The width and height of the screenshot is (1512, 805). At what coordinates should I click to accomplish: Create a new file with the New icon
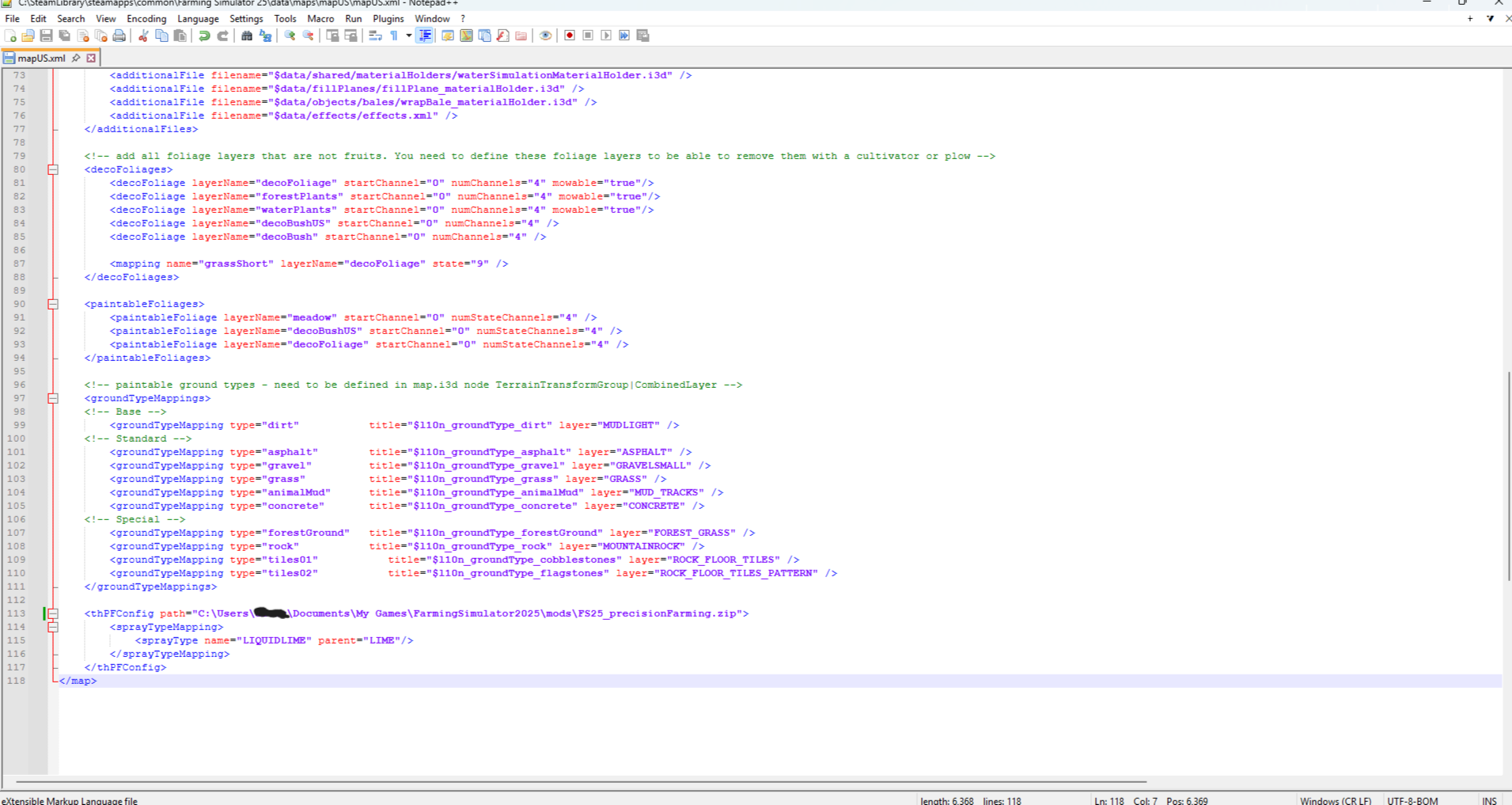[10, 36]
